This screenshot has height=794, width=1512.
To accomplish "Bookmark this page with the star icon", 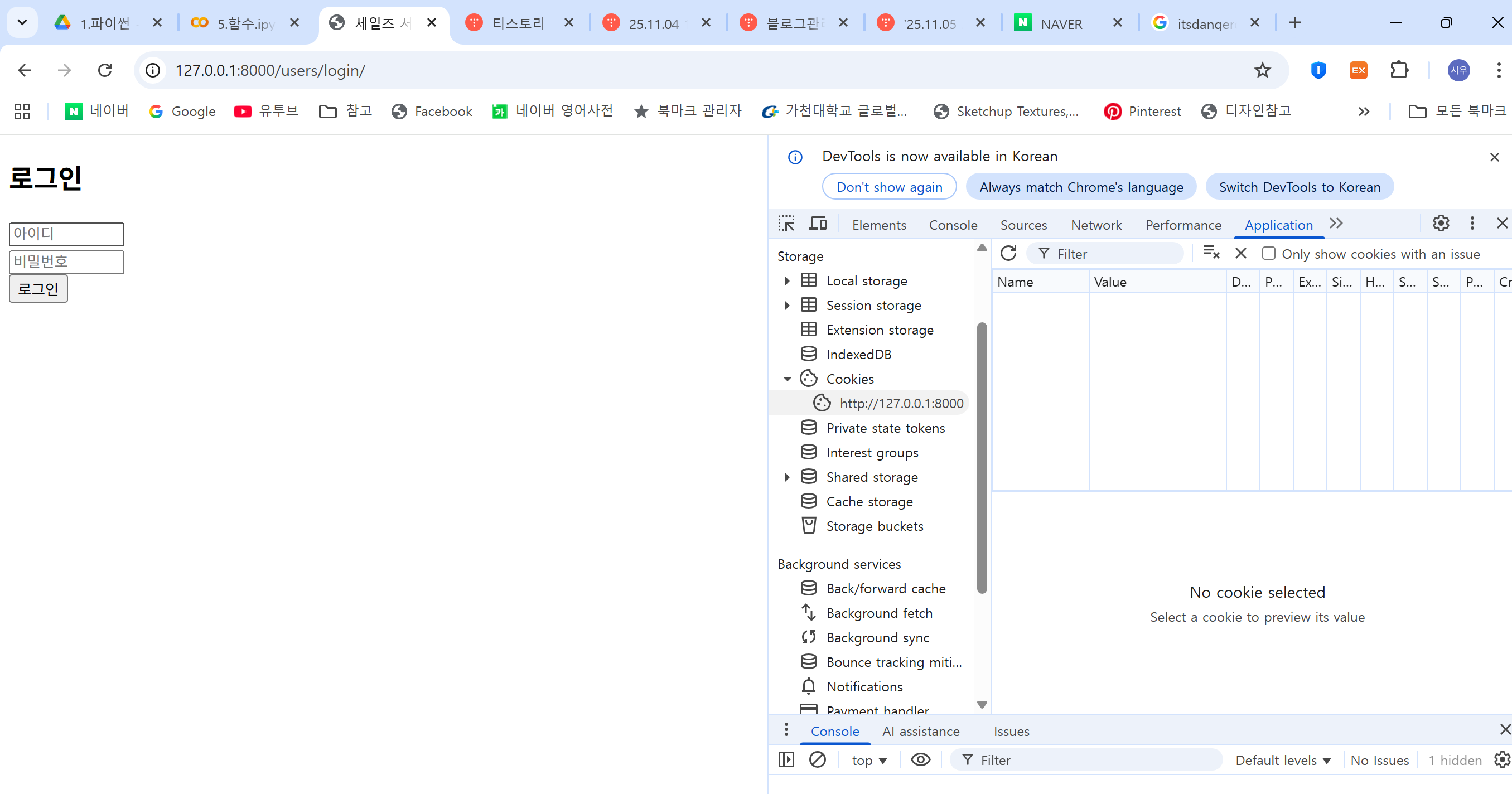I will point(1262,70).
